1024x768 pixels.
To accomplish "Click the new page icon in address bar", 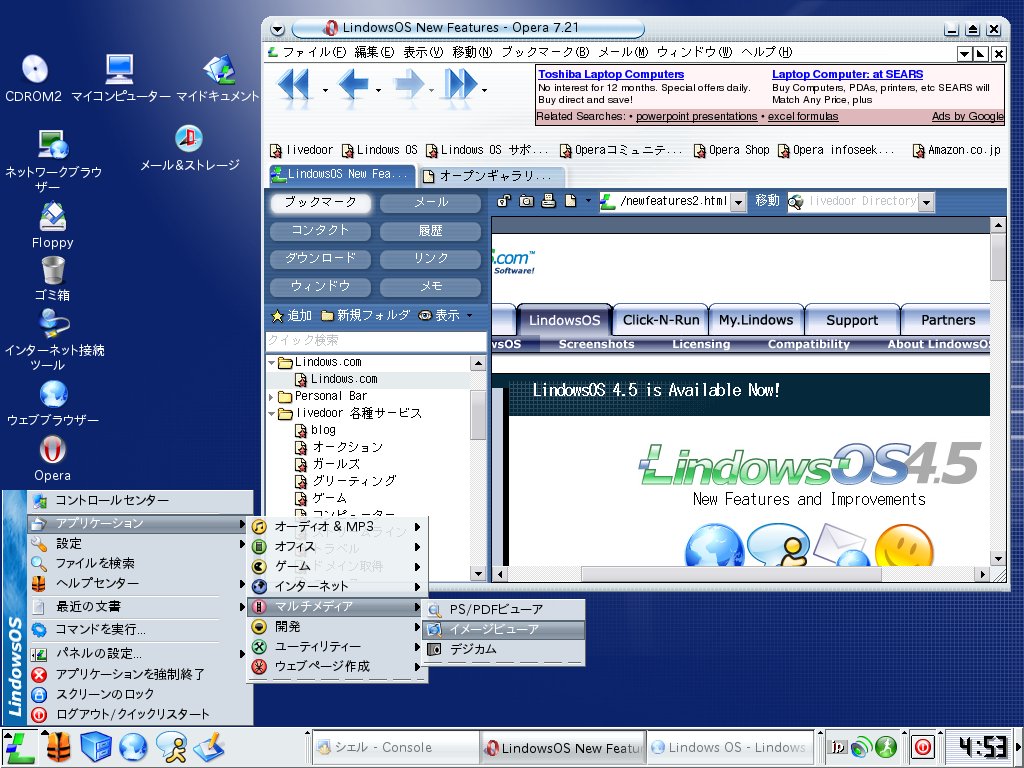I will pyautogui.click(x=571, y=200).
